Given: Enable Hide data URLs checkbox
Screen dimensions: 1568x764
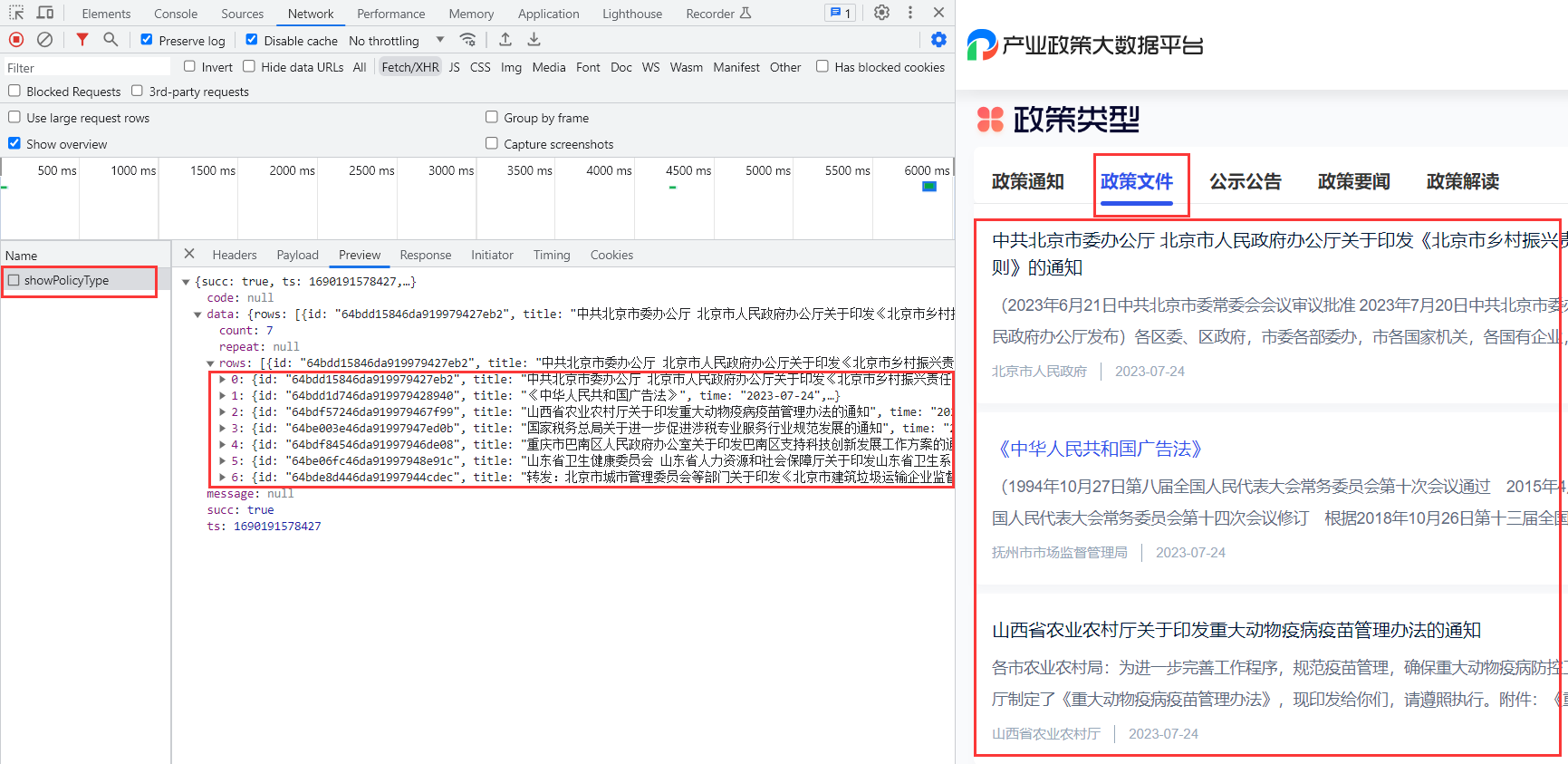Looking at the screenshot, I should coord(249,66).
